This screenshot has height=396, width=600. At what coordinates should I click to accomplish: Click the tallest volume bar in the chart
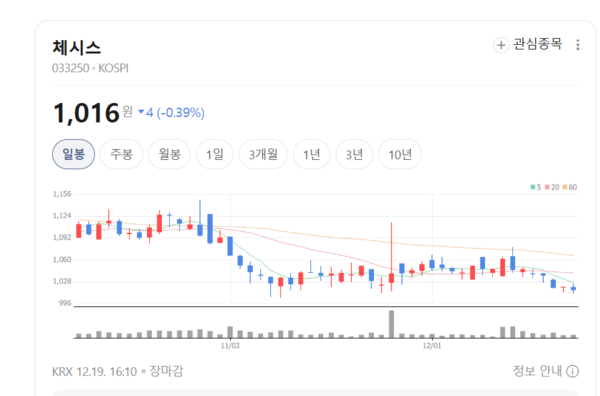391,324
